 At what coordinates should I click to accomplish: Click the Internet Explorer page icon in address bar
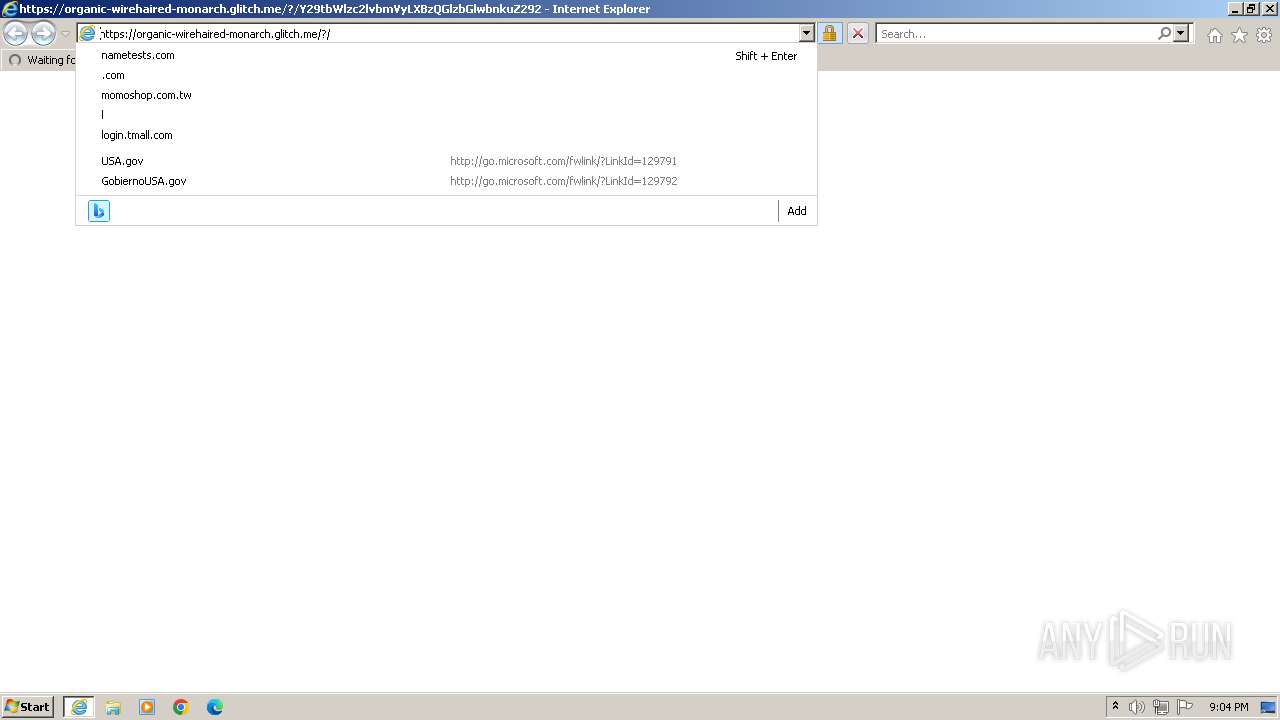tap(88, 34)
